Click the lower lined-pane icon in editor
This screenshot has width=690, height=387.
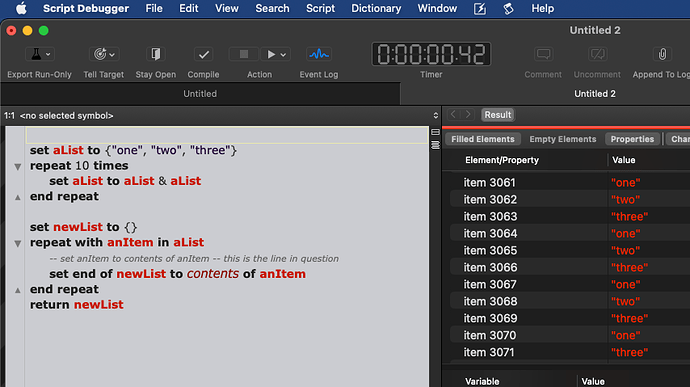[x=435, y=145]
